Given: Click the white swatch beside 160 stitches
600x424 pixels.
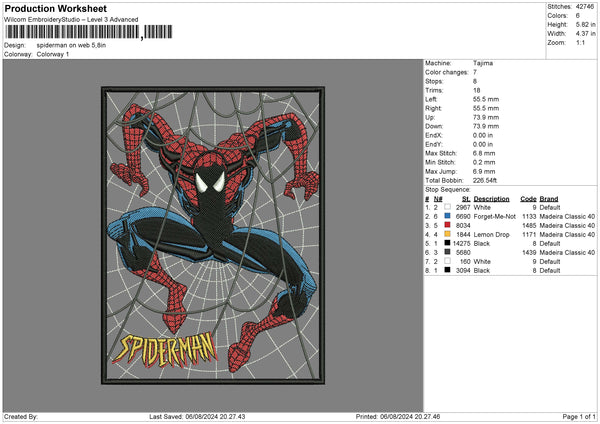Looking at the screenshot, I should click(447, 261).
